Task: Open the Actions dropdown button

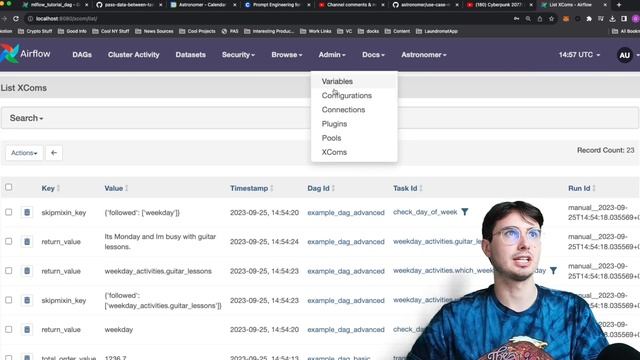Action: 24,153
